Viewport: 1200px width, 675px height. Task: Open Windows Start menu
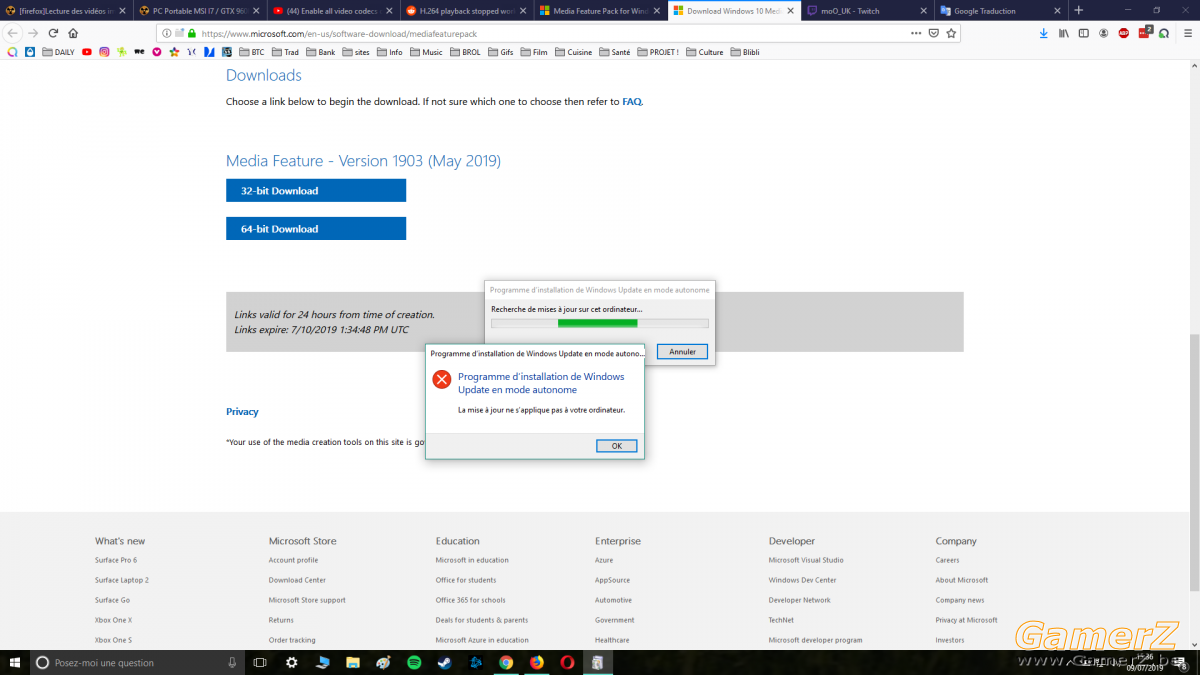coord(14,662)
